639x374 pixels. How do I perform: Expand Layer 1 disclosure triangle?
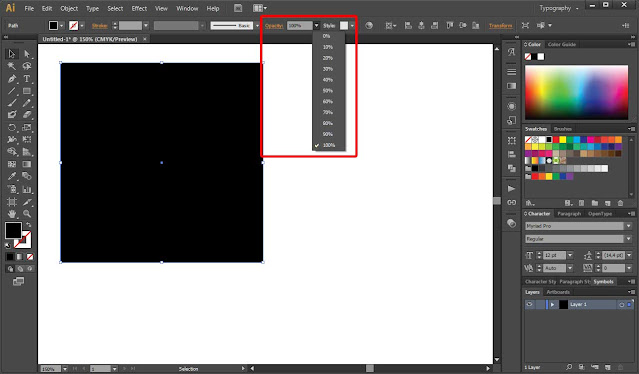tap(552, 304)
